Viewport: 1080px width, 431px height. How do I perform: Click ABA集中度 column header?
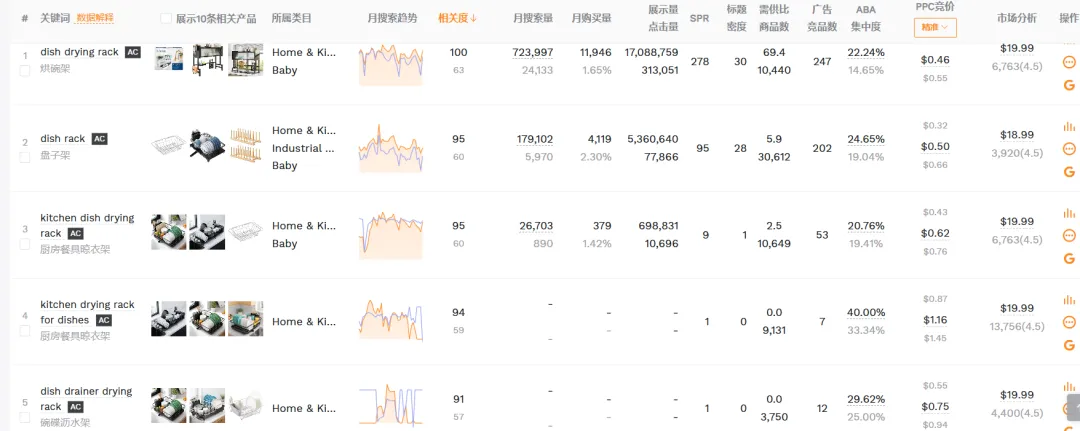866,19
